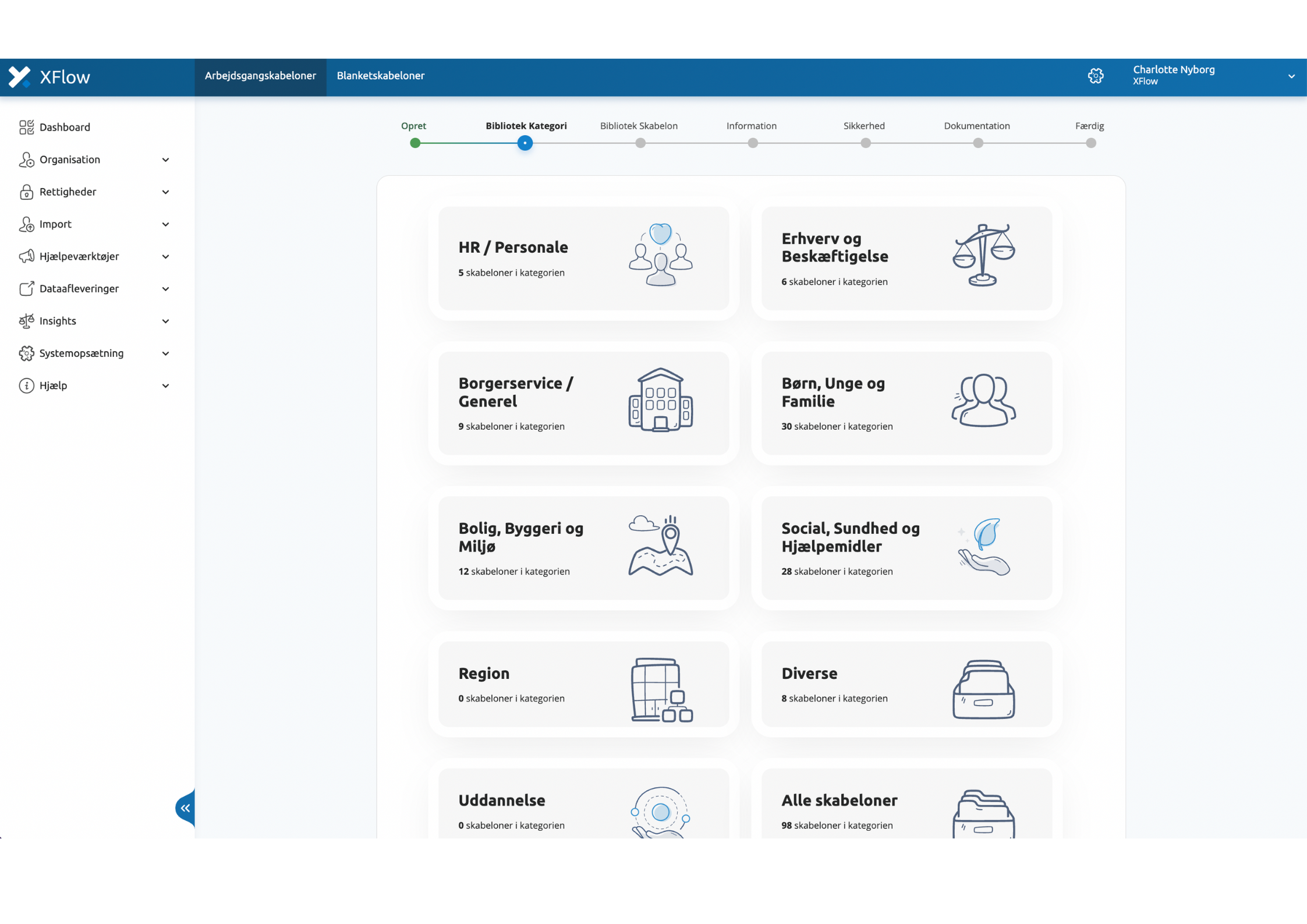
Task: Click the hand with leaf icon on Social, Sundhed
Action: [x=983, y=546]
